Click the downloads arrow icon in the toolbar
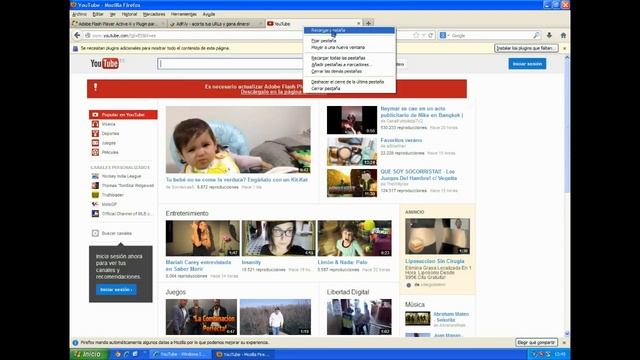 [549, 36]
